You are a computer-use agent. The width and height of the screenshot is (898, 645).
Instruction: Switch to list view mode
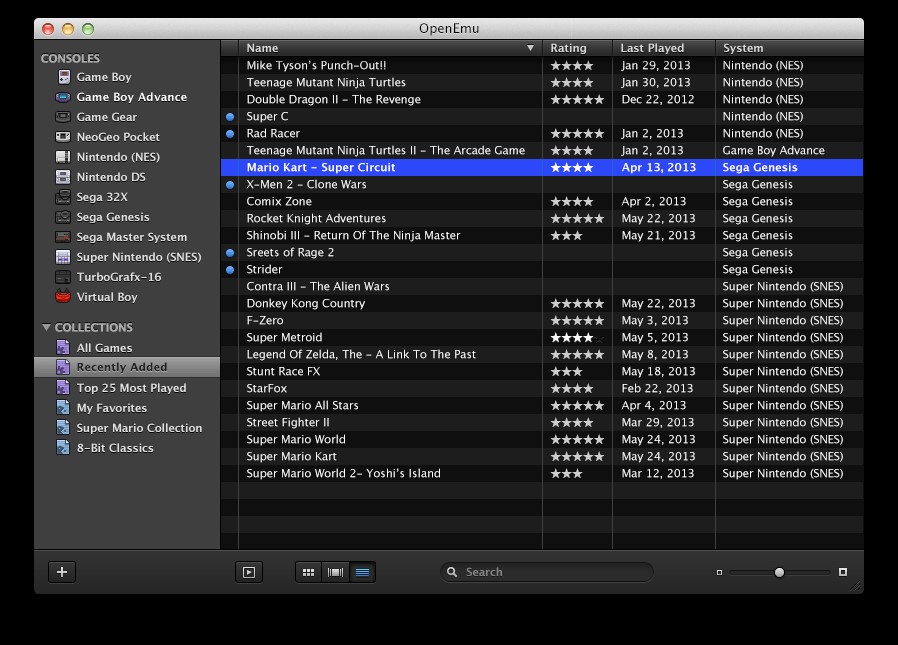(362, 572)
